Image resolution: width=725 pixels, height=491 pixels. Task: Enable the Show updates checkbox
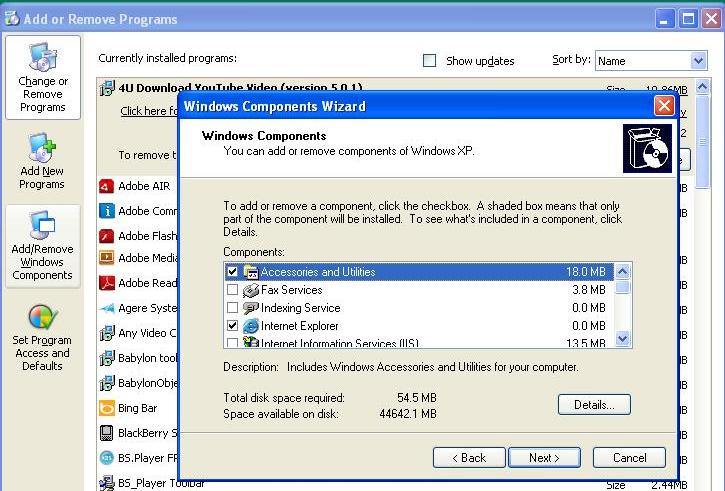[430, 61]
